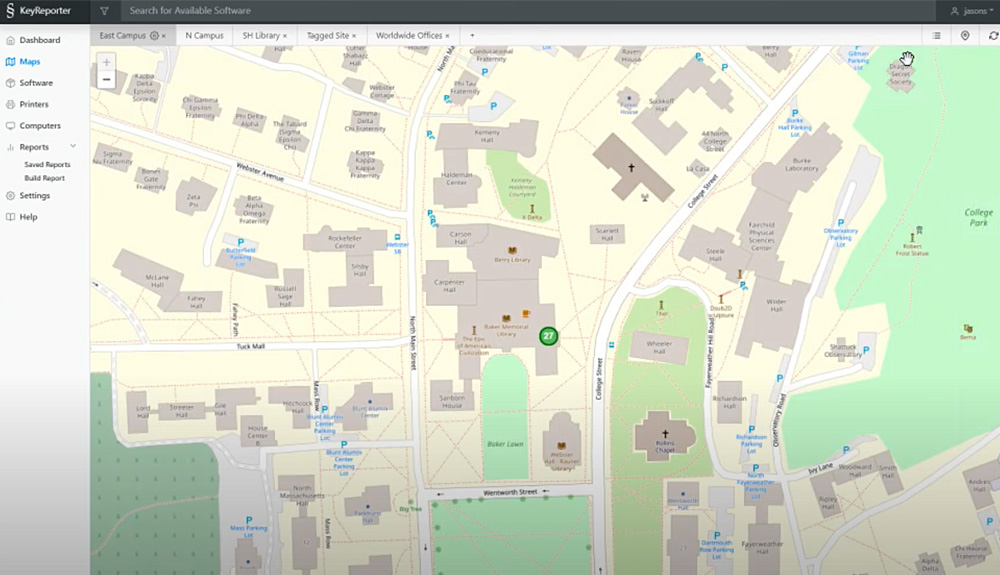Select the East Campus map tab
1000x575 pixels.
(x=122, y=36)
